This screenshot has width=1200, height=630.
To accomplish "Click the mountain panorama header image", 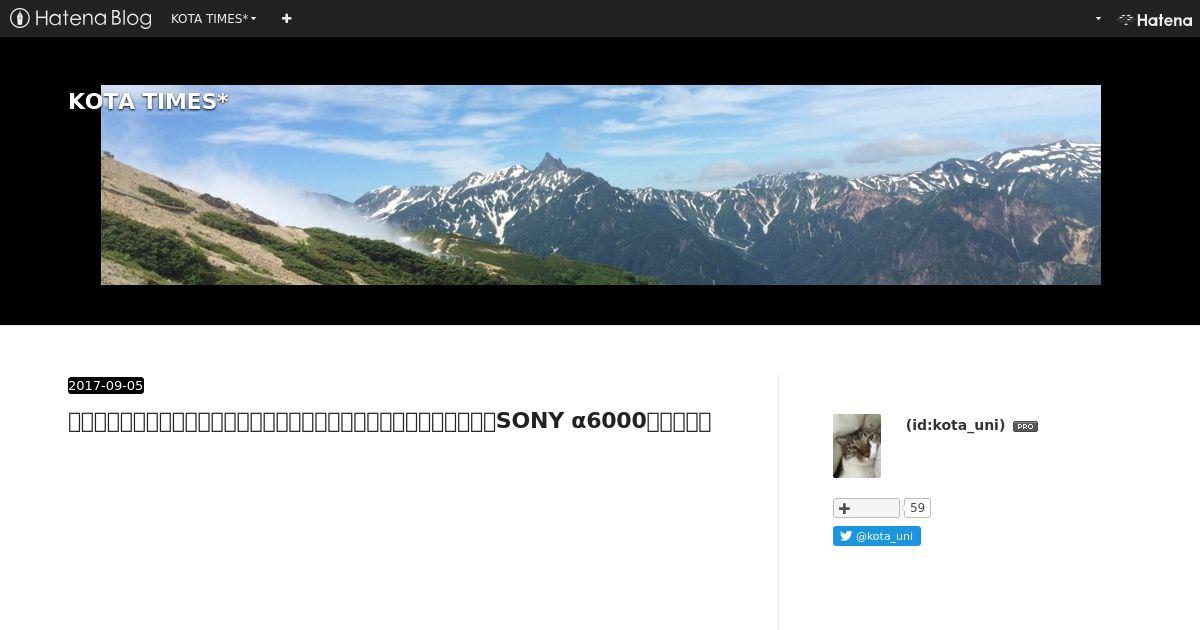I will 600,185.
